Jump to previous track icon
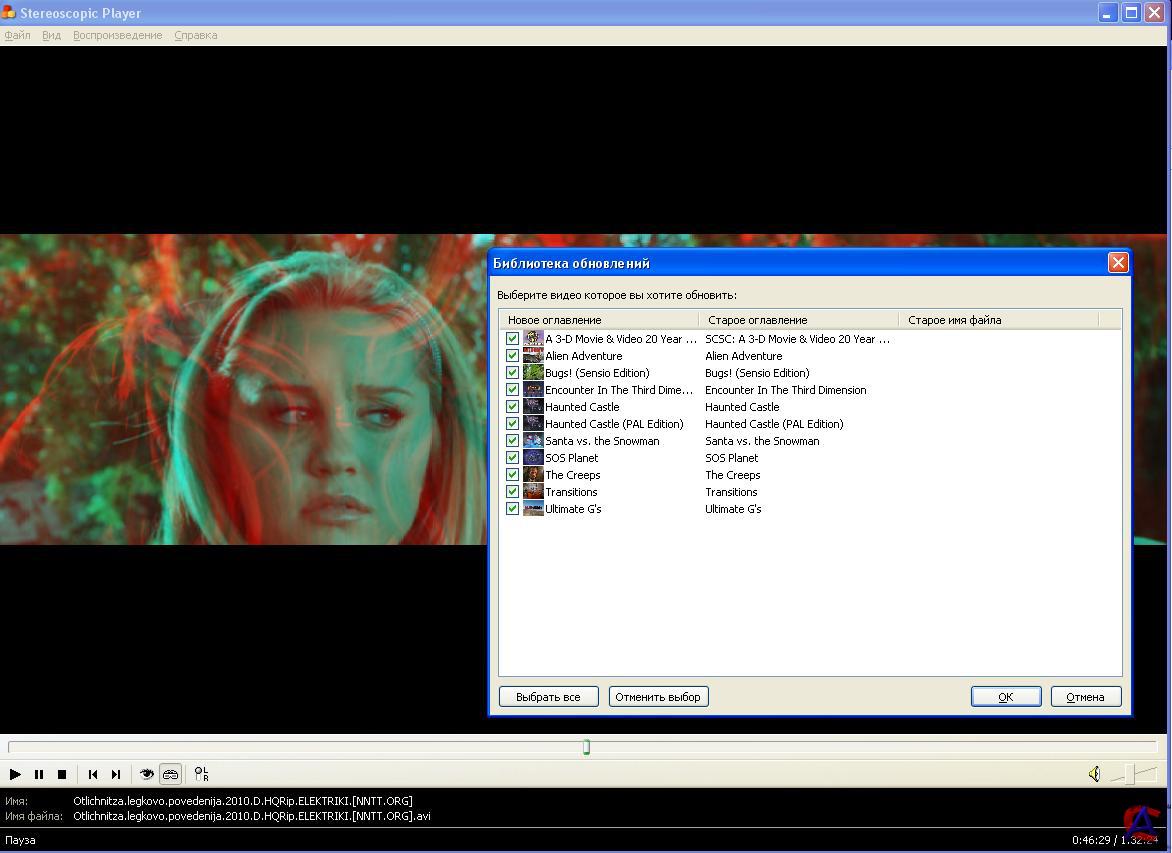 click(x=93, y=774)
